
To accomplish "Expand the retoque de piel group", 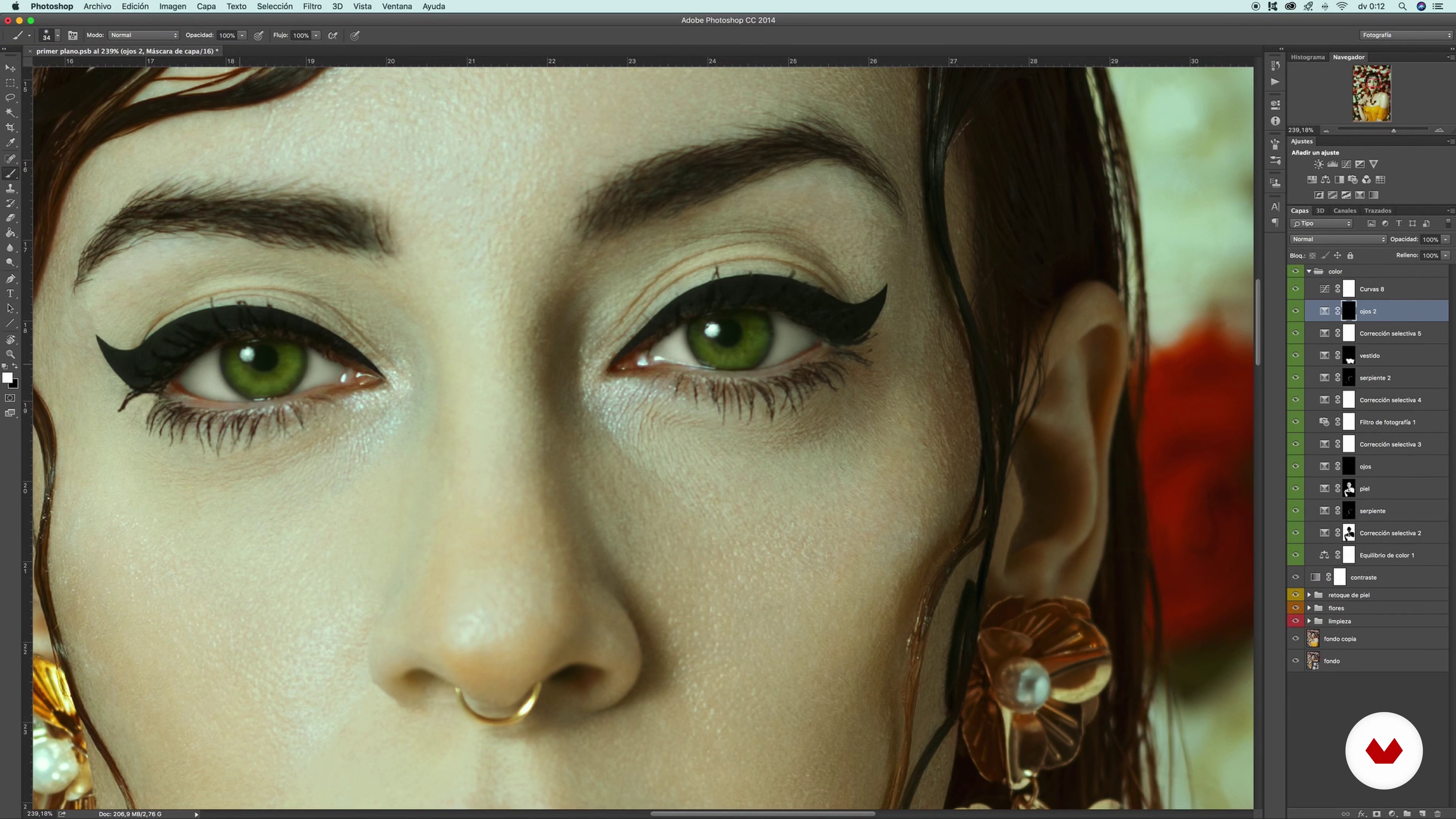I will 1309,595.
